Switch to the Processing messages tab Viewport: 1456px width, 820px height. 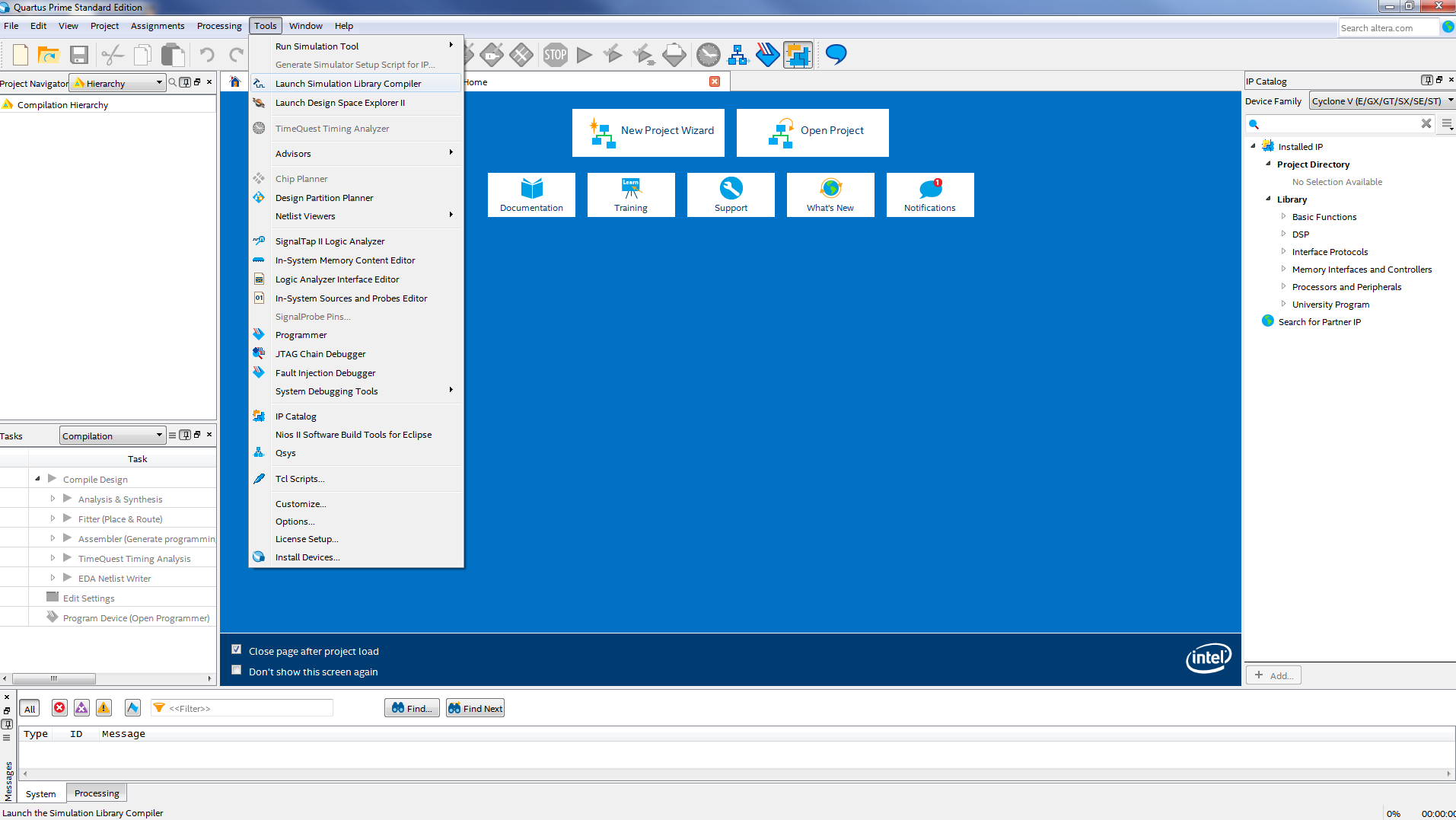[x=97, y=793]
